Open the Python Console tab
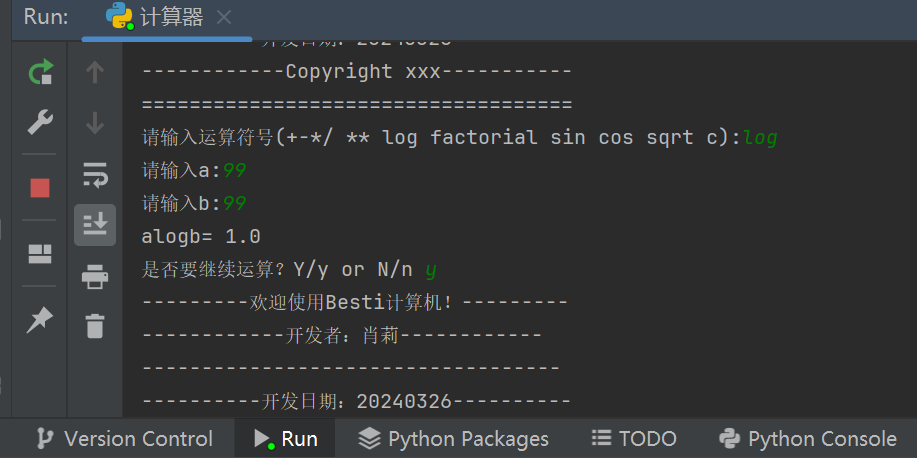917x458 pixels. tap(808, 439)
